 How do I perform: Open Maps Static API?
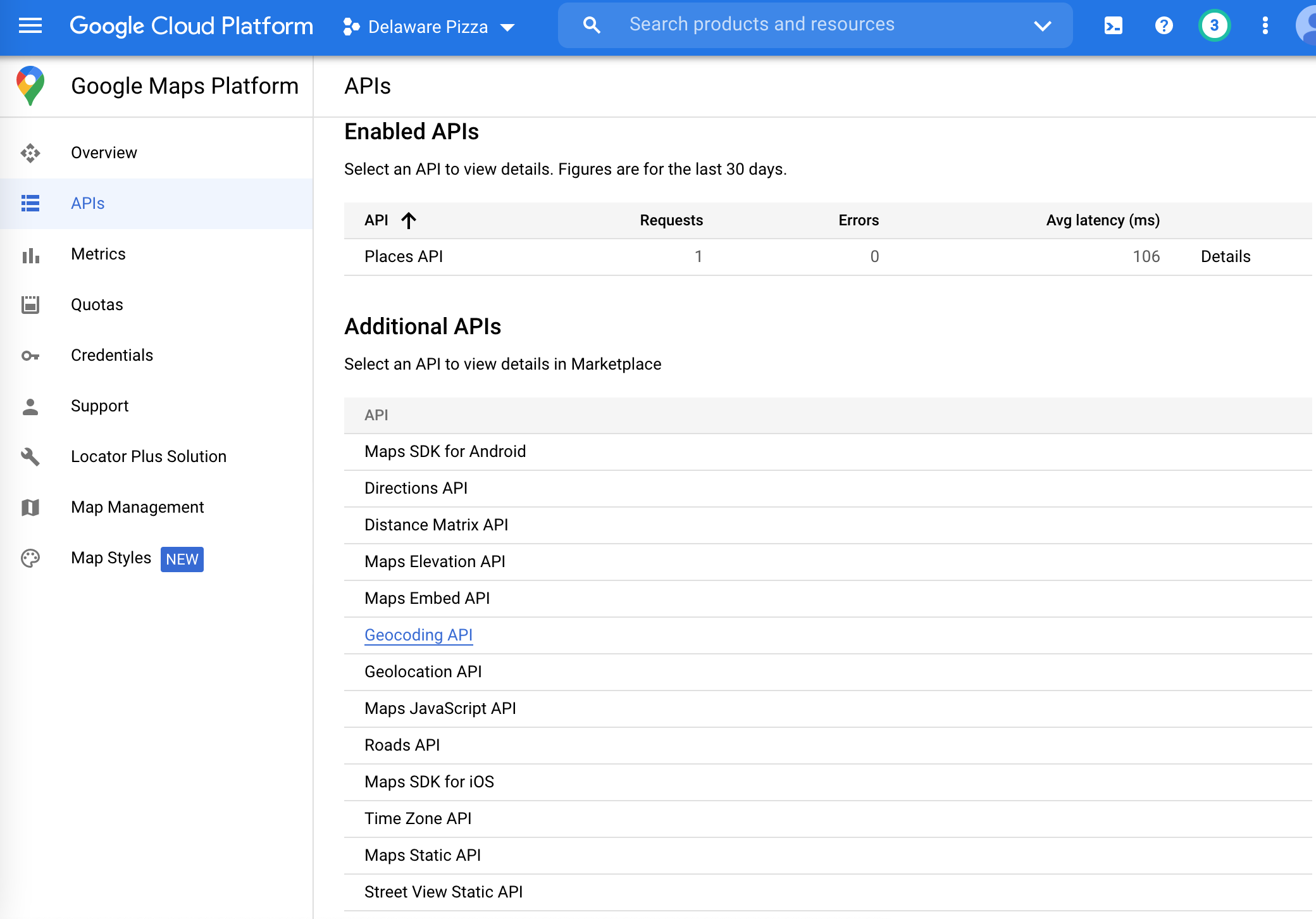(x=423, y=855)
